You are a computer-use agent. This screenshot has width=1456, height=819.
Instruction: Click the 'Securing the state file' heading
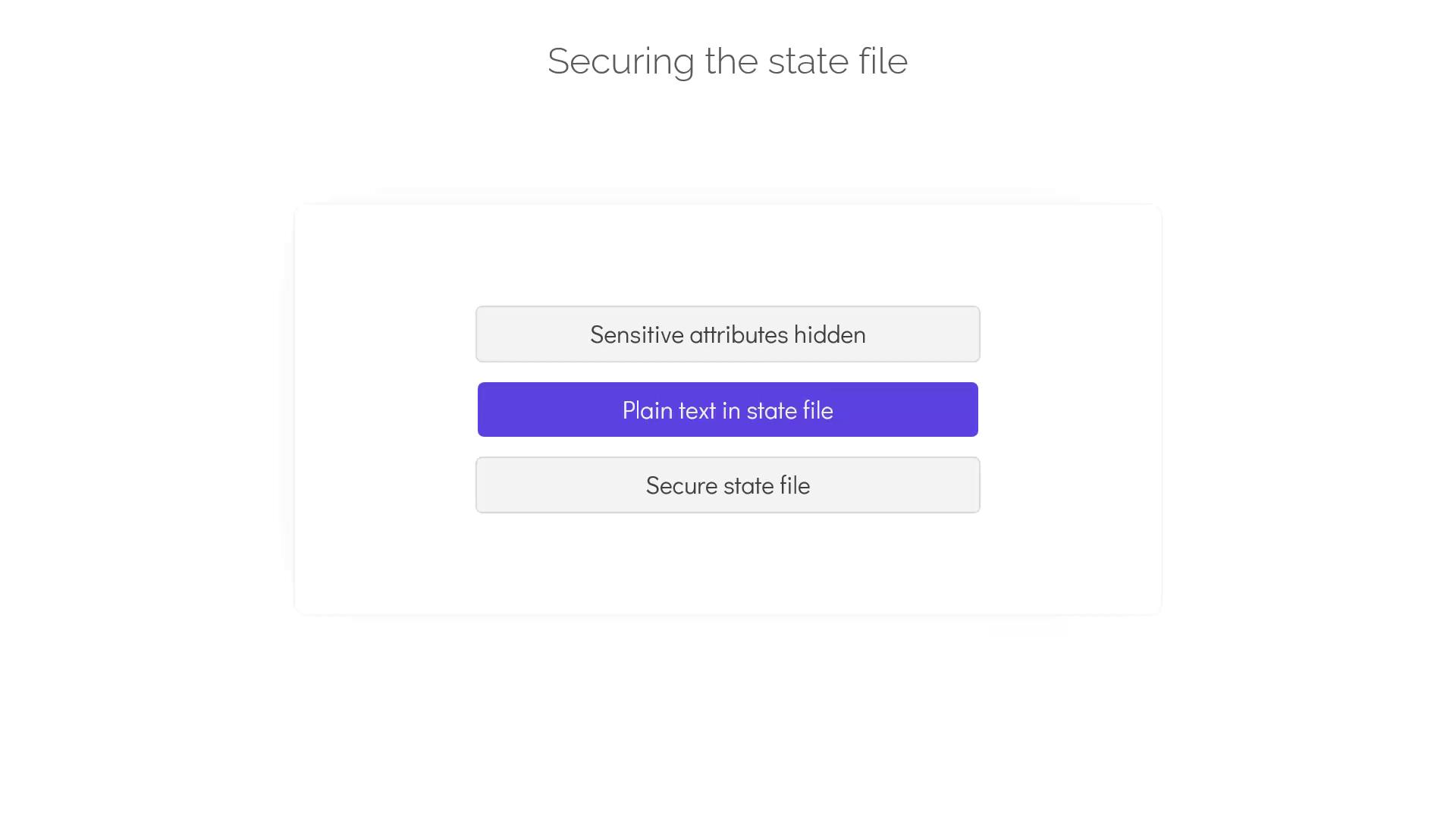[x=727, y=61]
